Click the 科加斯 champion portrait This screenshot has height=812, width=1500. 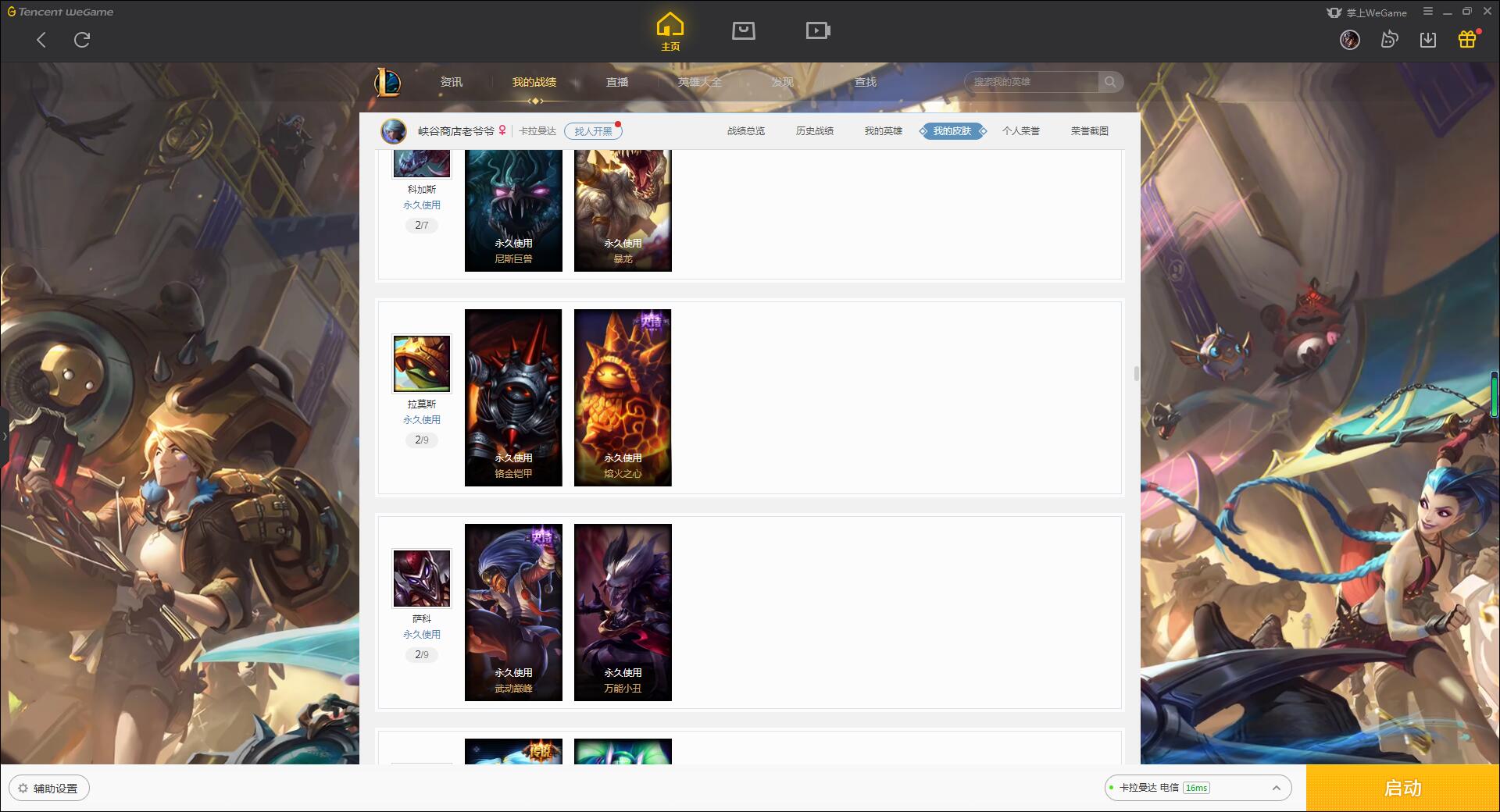tap(422, 164)
